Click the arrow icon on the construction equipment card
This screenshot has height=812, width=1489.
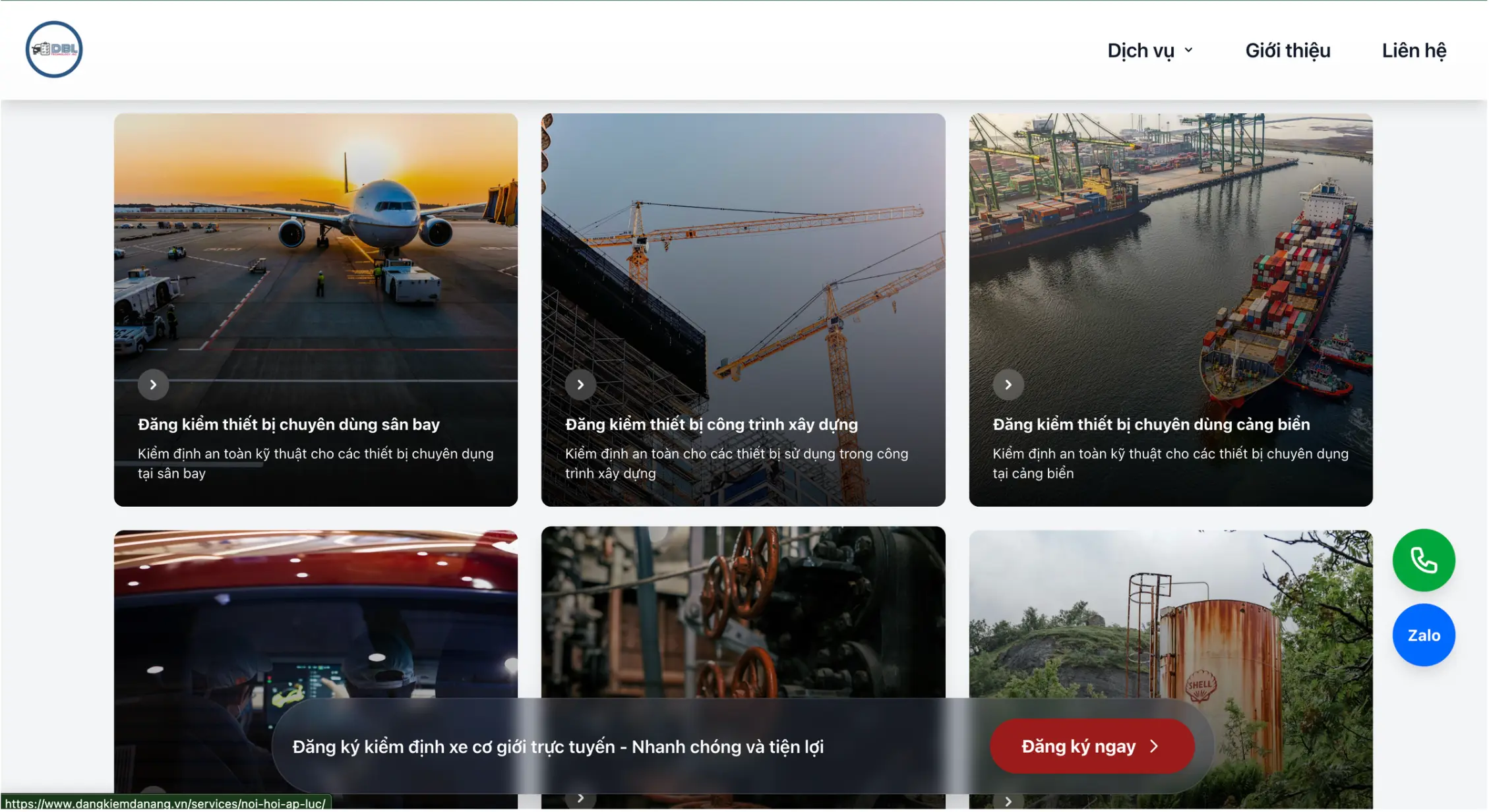click(x=580, y=384)
